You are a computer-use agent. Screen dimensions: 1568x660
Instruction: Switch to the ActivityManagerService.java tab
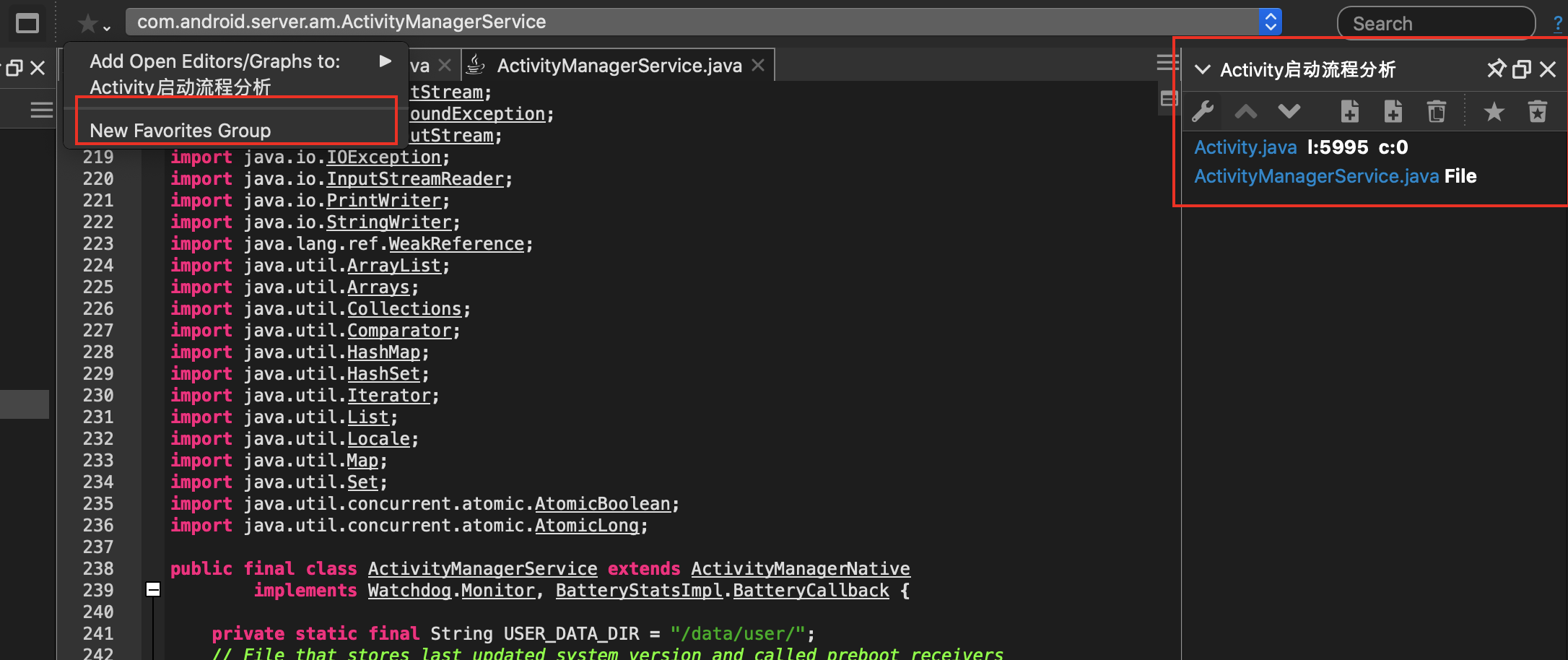click(619, 66)
